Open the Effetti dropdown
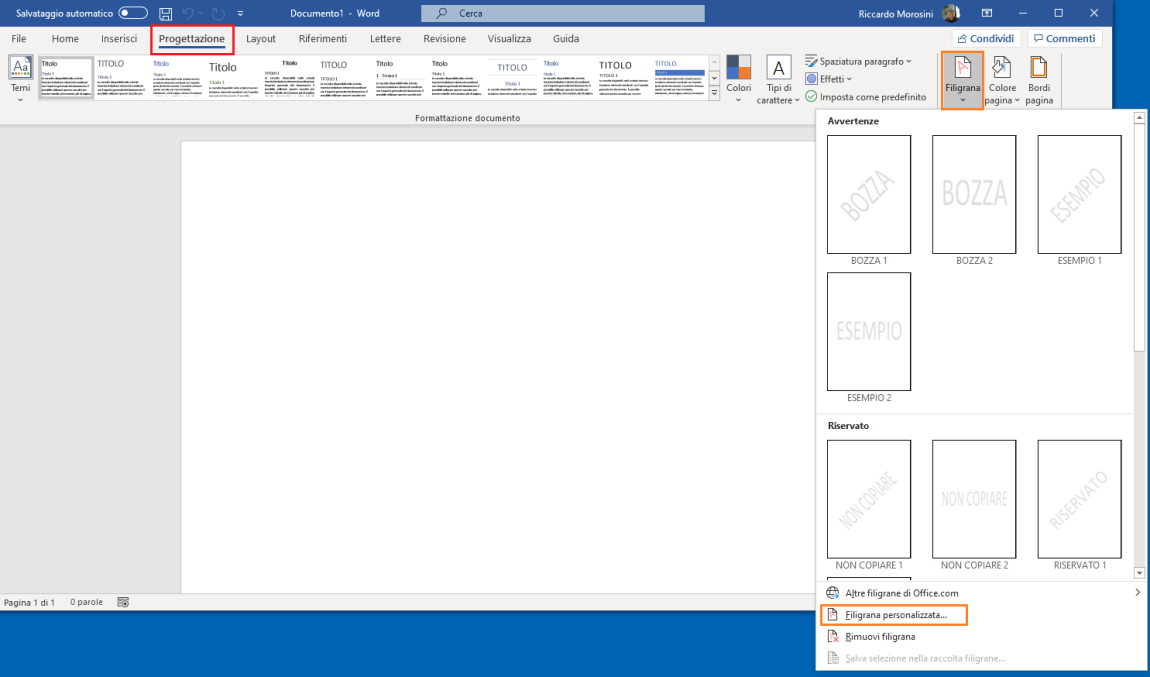This screenshot has height=677, width=1150. (829, 79)
